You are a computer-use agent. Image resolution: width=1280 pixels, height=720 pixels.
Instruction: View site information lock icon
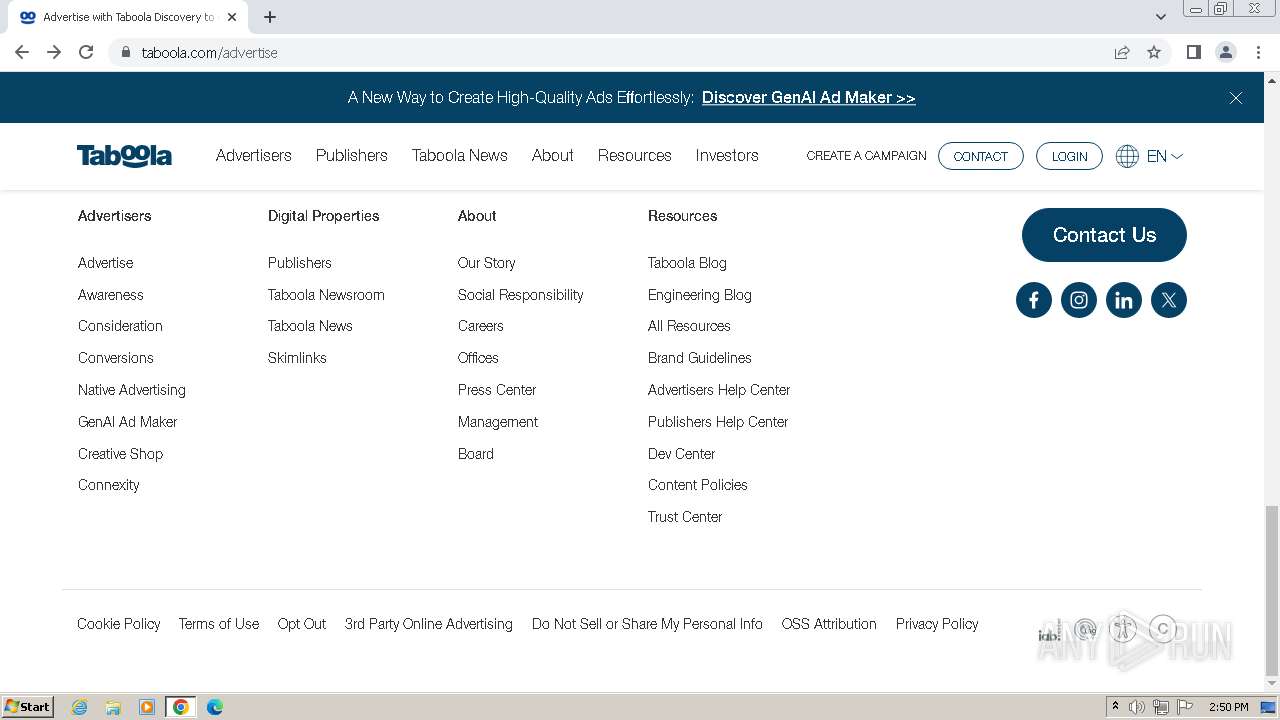pos(125,52)
